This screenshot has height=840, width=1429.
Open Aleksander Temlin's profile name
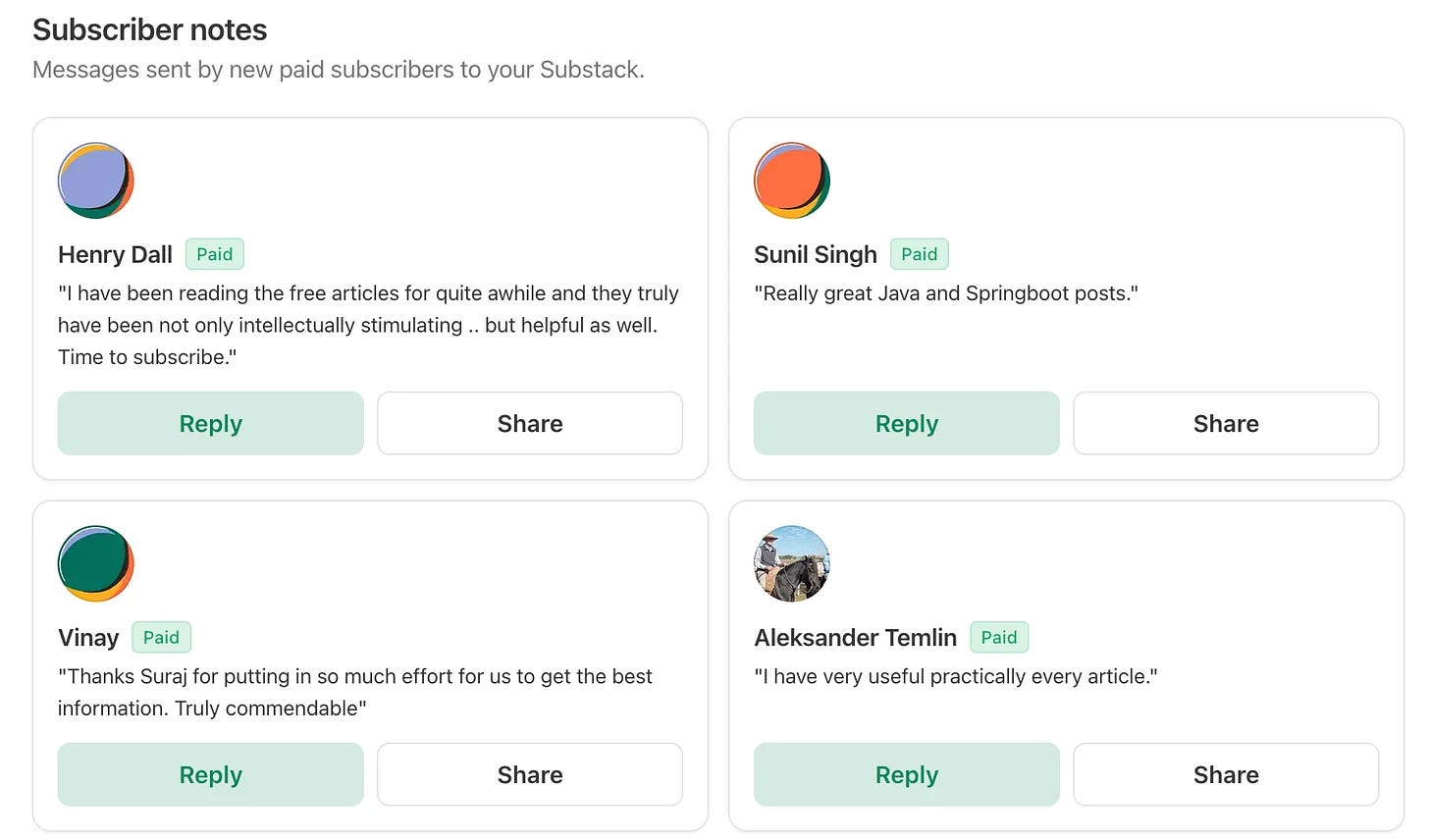click(855, 638)
